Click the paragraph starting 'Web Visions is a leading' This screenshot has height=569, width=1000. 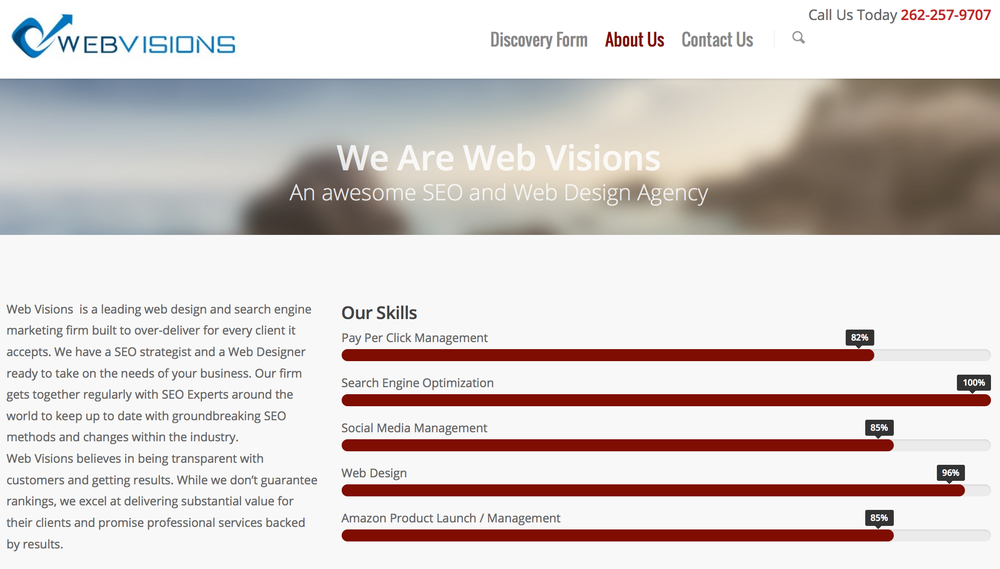(x=159, y=373)
